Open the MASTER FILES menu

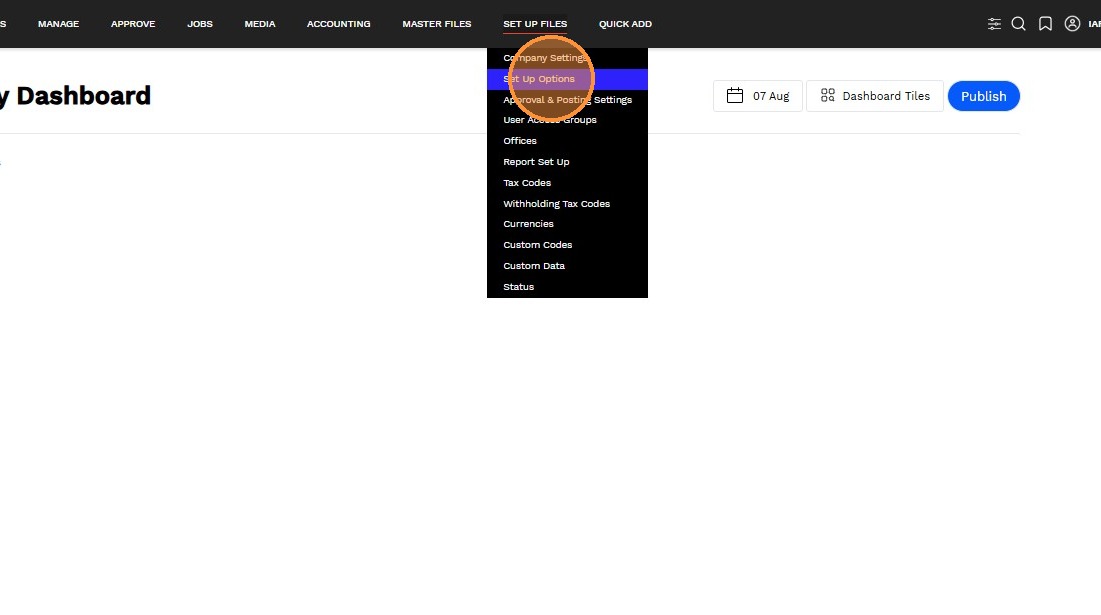(x=436, y=24)
